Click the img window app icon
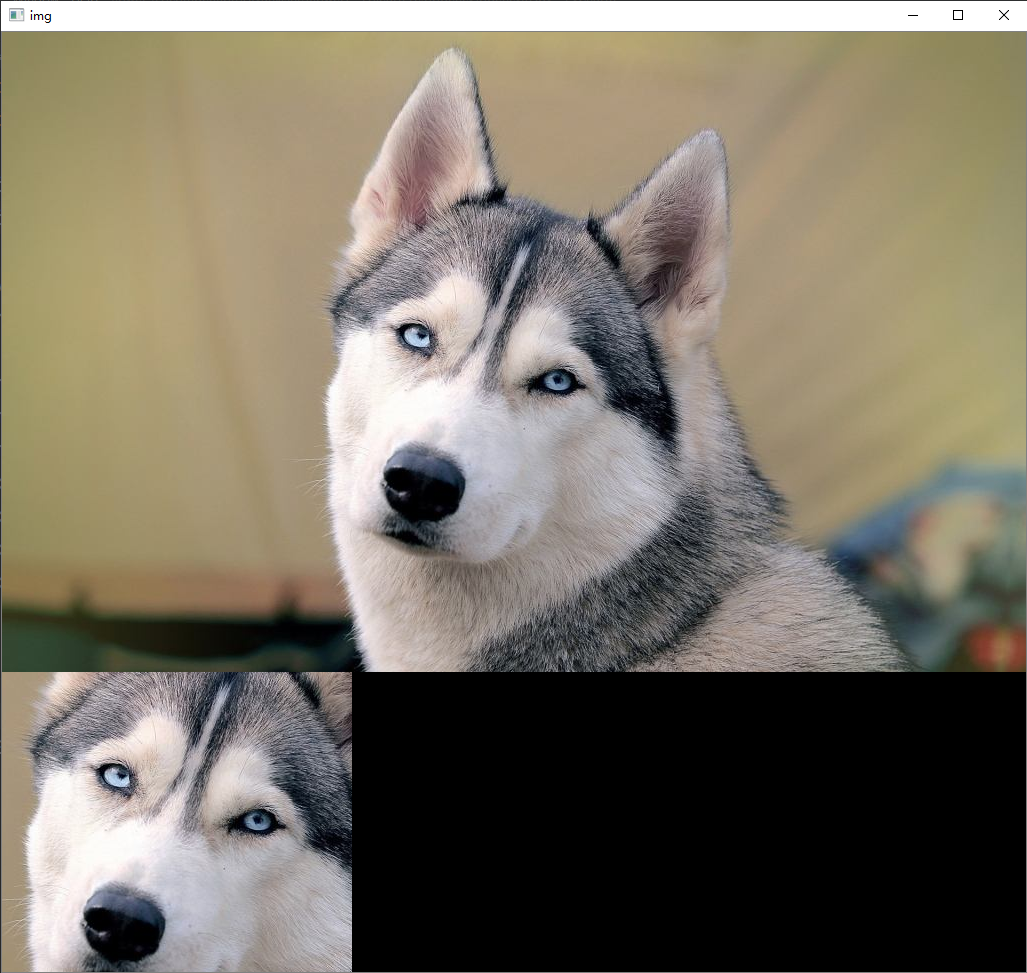The height and width of the screenshot is (973, 1027). tap(16, 15)
